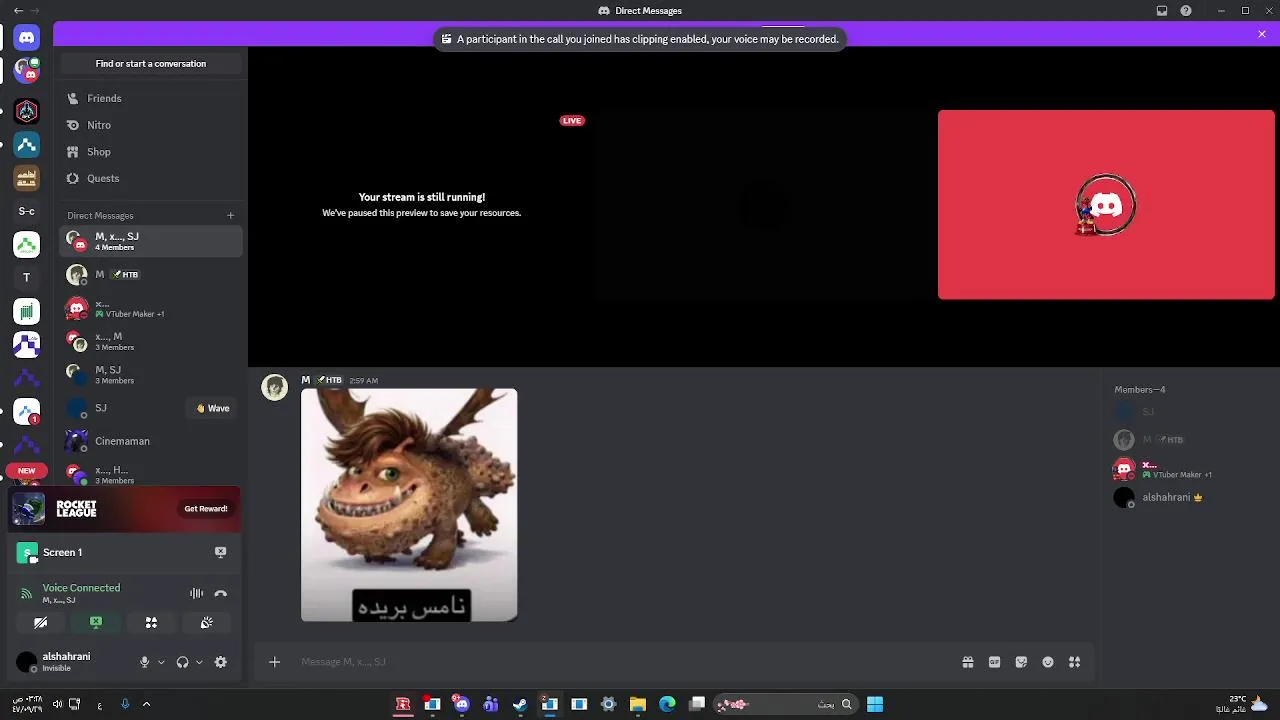1280x720 pixels.
Task: Open User Settings gear
Action: [221, 662]
